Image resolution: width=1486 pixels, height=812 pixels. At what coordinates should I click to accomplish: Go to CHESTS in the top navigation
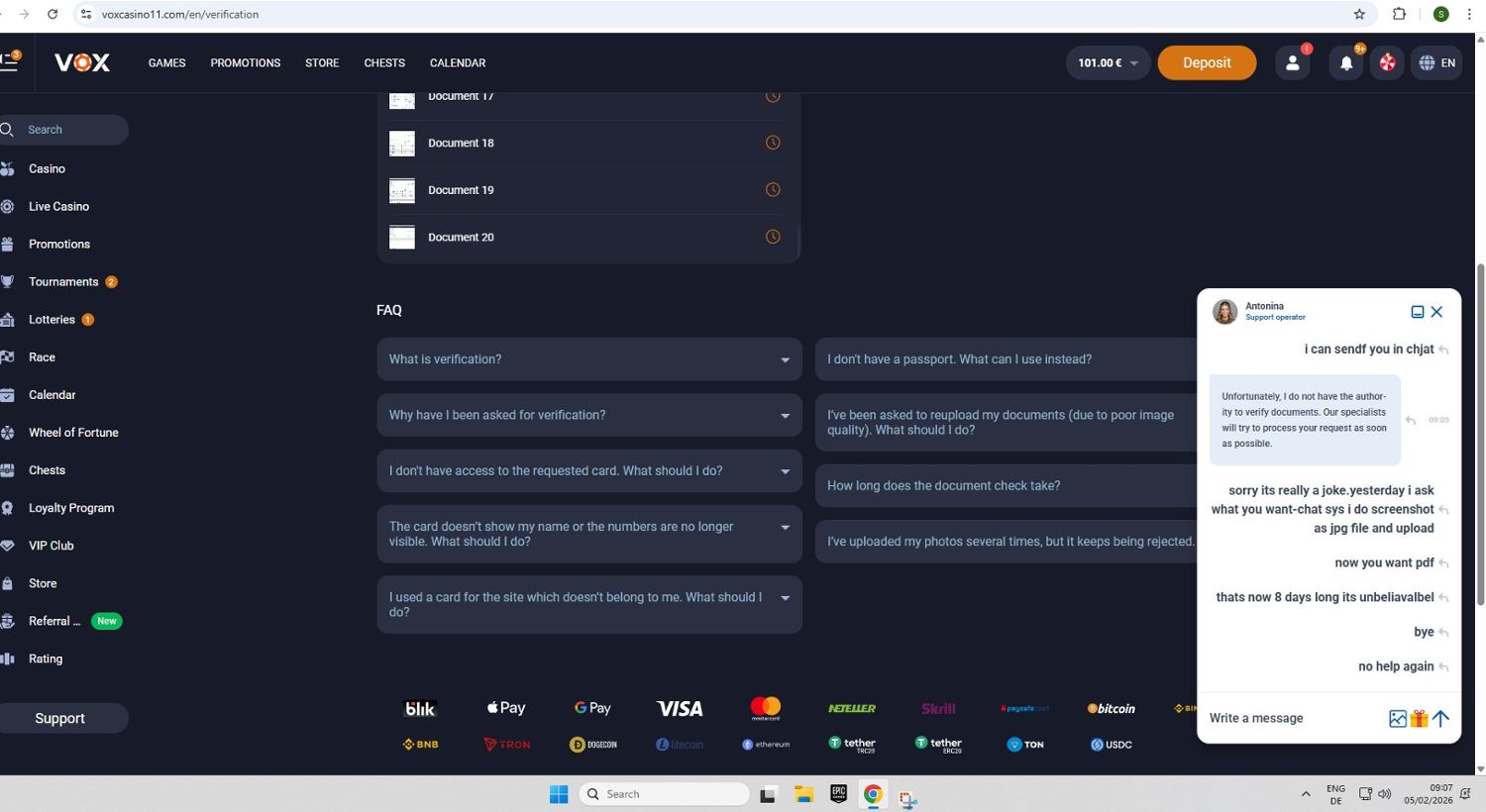coord(384,63)
